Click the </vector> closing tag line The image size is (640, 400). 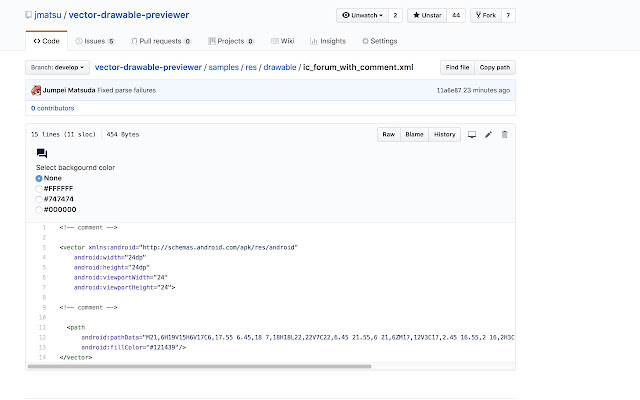tap(76, 358)
